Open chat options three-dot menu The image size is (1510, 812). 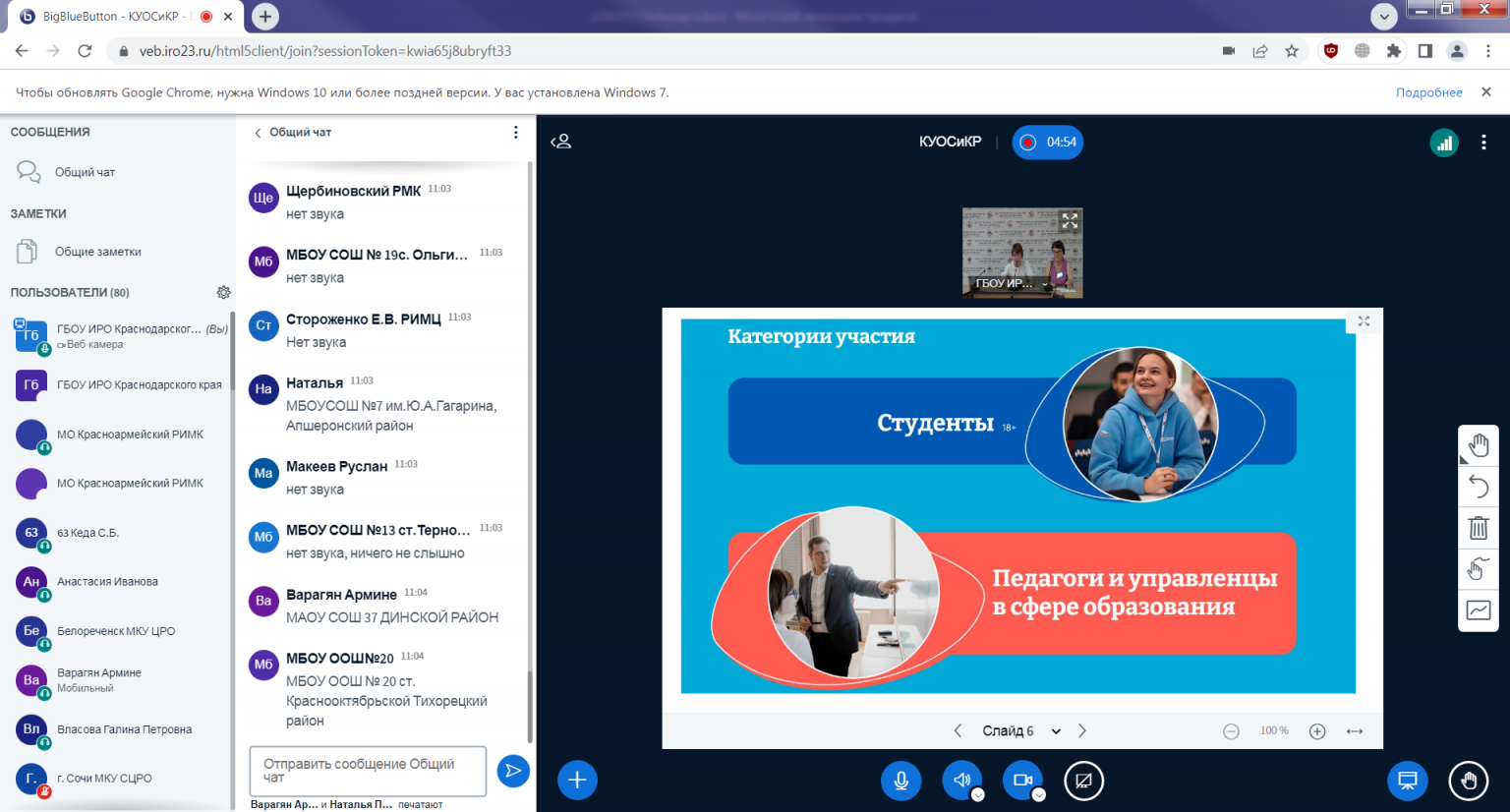click(x=515, y=133)
